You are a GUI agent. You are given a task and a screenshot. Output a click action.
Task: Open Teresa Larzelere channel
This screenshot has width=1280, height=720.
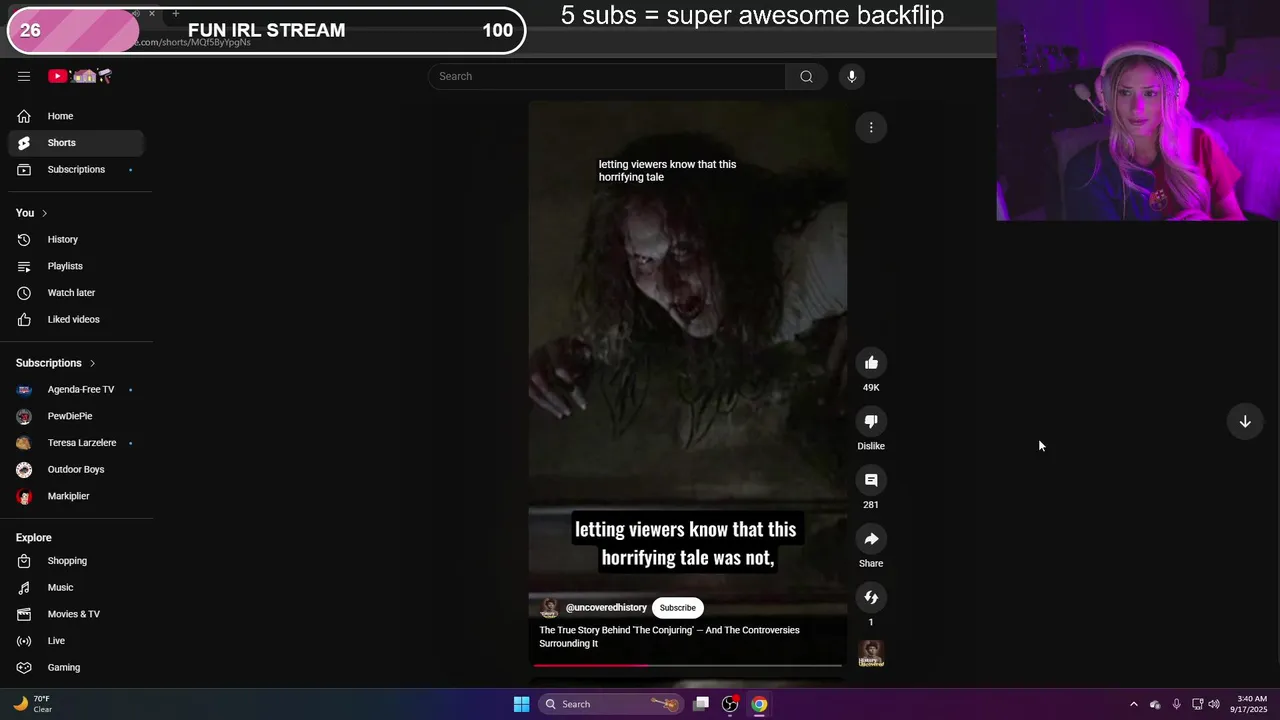(x=76, y=443)
